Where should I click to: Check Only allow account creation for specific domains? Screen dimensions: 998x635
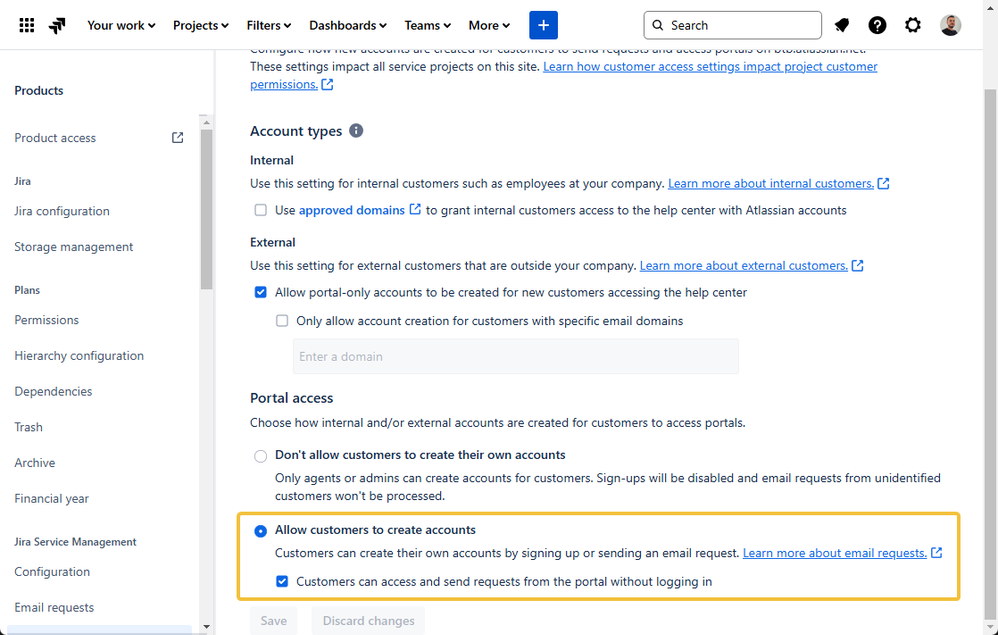[x=282, y=321]
